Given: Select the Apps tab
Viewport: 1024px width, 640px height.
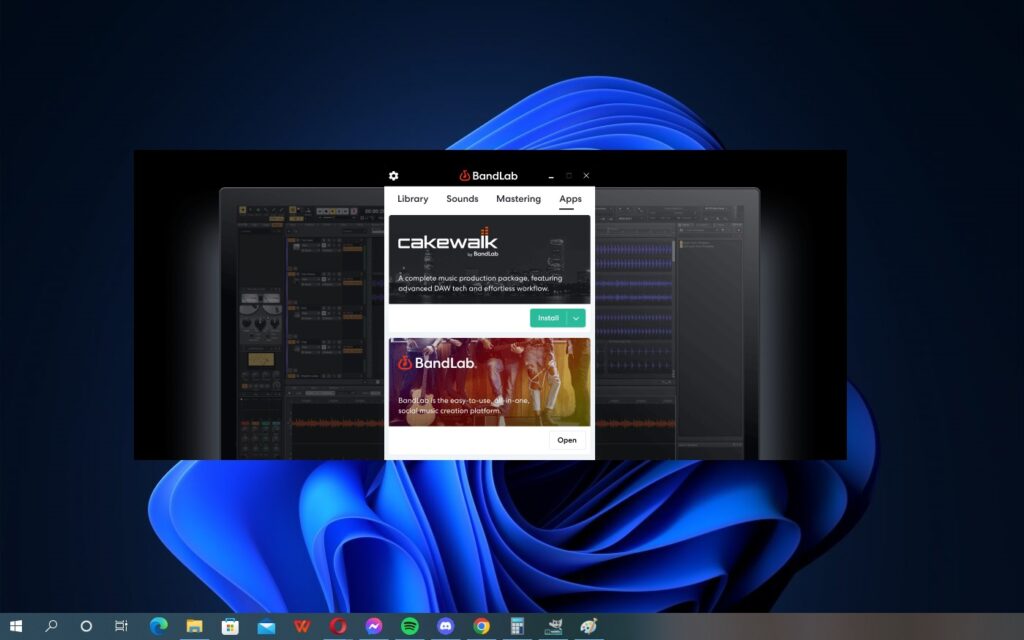Looking at the screenshot, I should (x=570, y=199).
